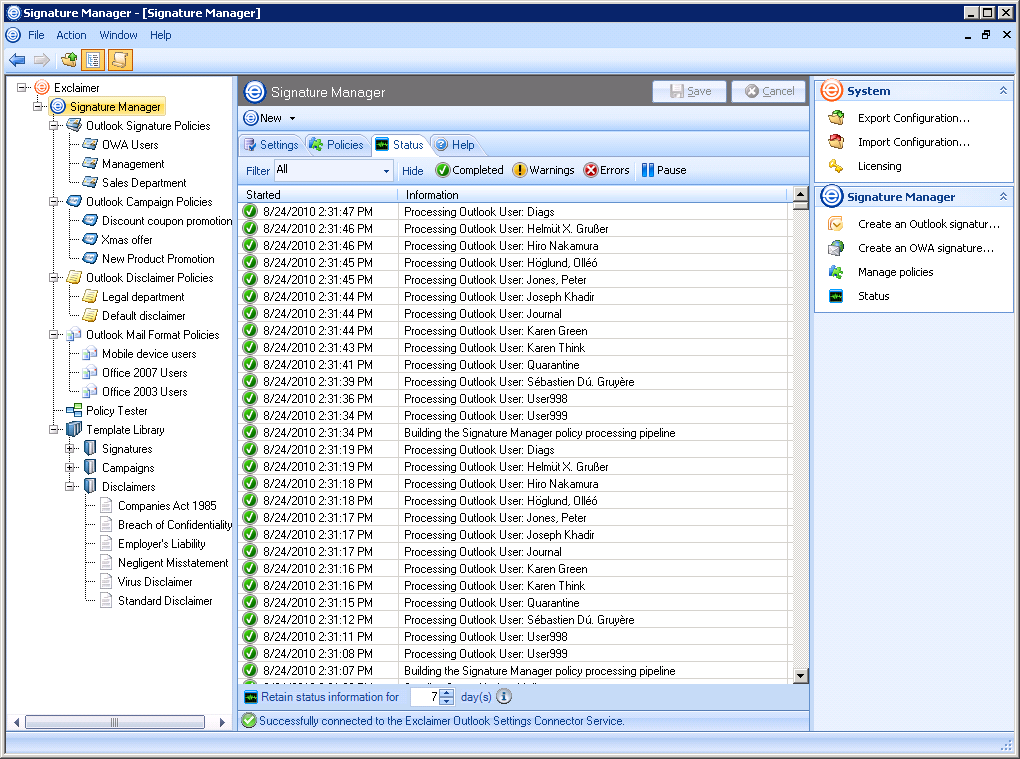Screen dimensions: 1020x759
Task: Click the Up one level toolbar icon
Action: [69, 60]
